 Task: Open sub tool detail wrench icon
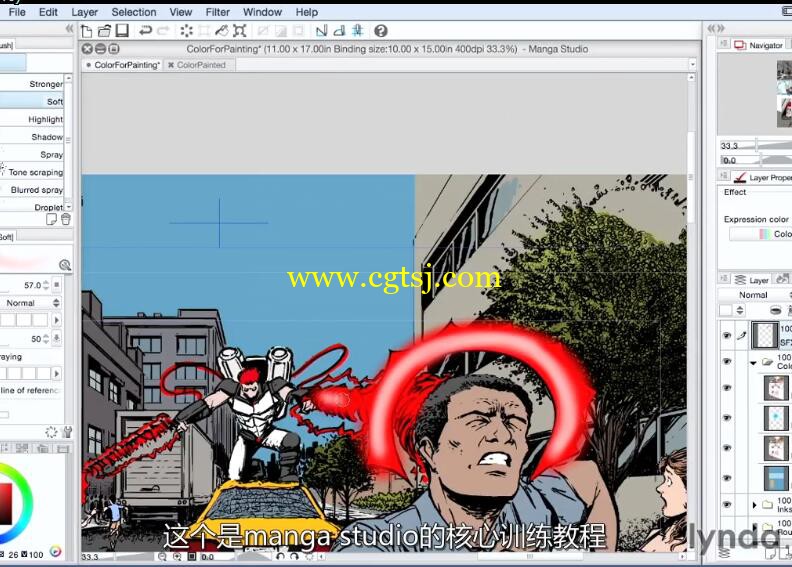[67, 432]
